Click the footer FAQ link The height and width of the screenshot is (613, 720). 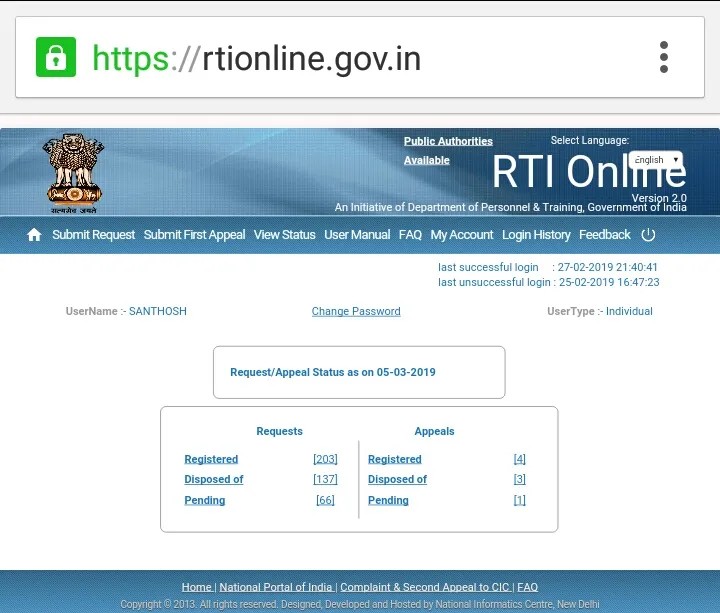527,587
